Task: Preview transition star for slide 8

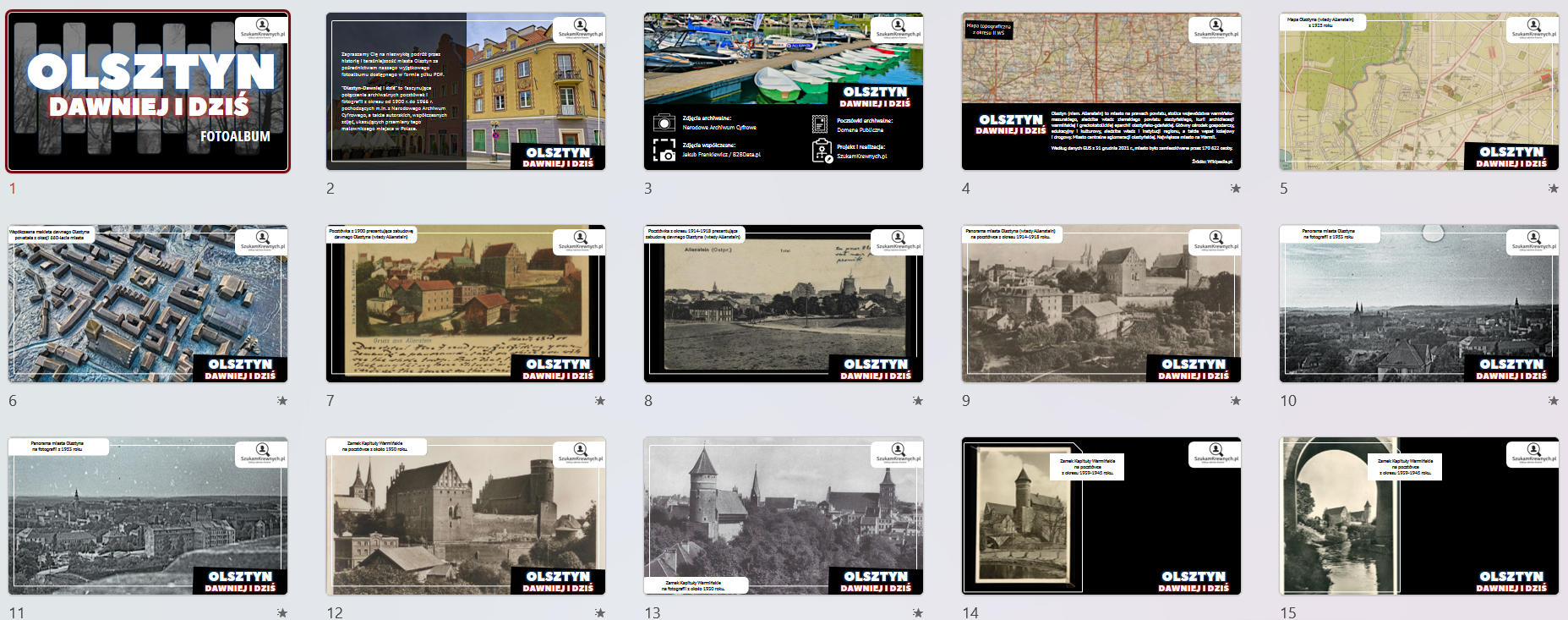Action: [x=917, y=401]
